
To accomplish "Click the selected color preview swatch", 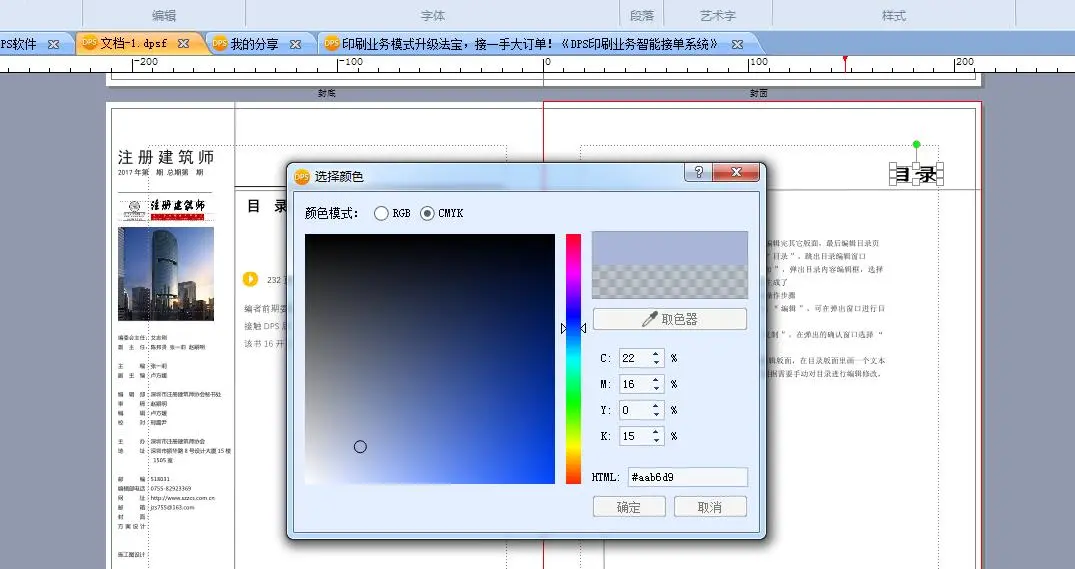I will pos(670,248).
